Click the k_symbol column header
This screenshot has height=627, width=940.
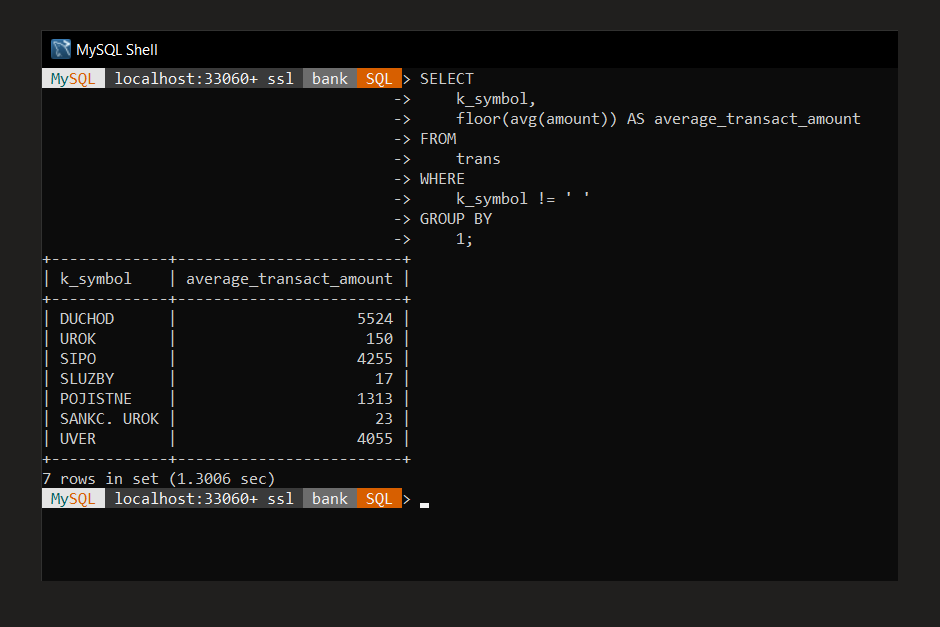95,278
